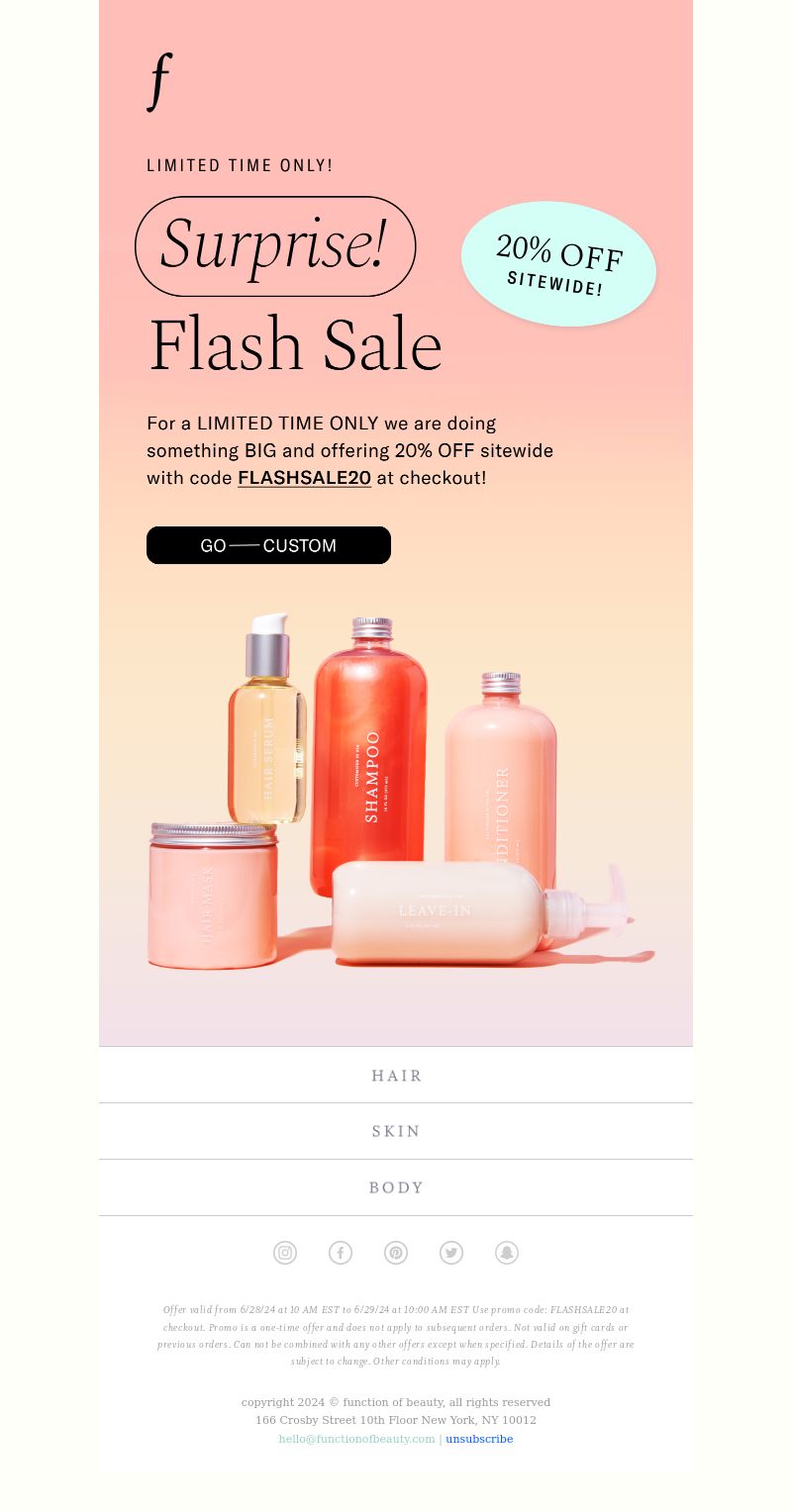Select the BODY menu item
Viewport: 792px width, 1512px height.
(396, 1187)
